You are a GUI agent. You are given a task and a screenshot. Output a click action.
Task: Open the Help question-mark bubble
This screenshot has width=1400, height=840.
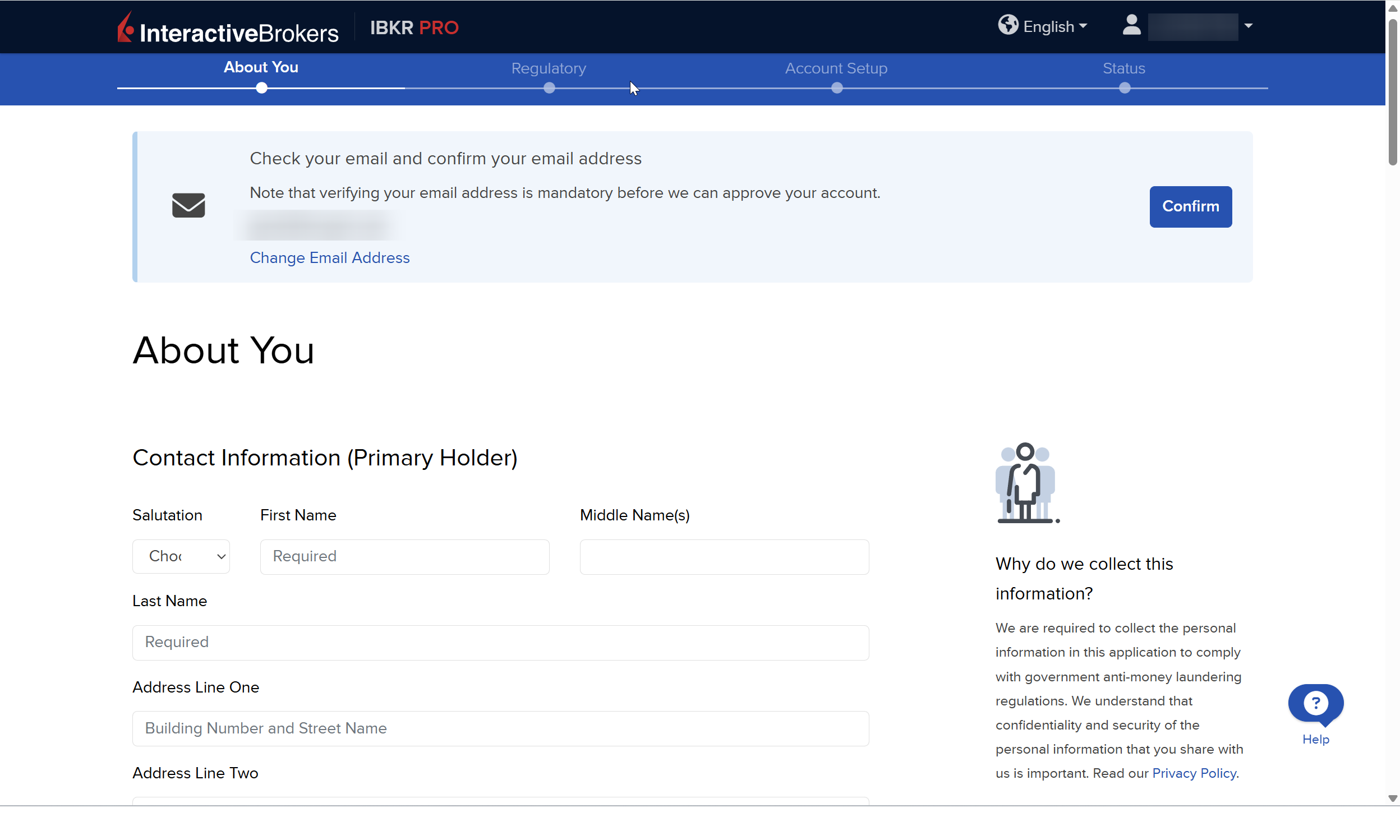pyautogui.click(x=1316, y=704)
